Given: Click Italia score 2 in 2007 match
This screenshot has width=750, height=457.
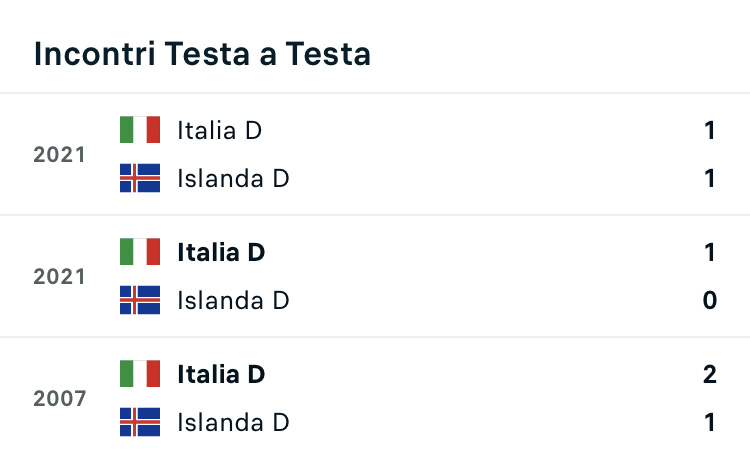Looking at the screenshot, I should tap(710, 374).
